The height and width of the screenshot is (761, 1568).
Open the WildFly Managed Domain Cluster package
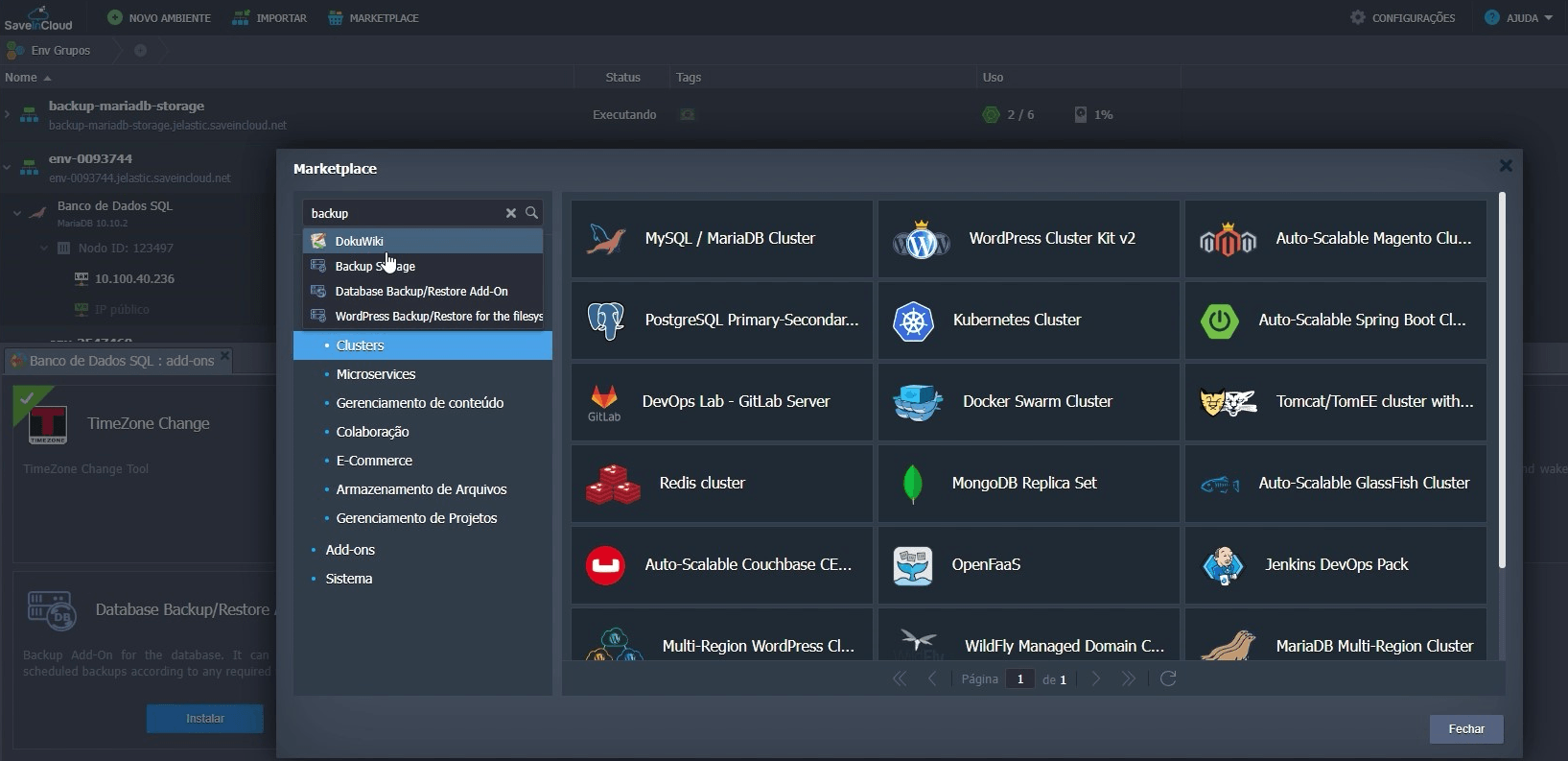[x=1028, y=634]
